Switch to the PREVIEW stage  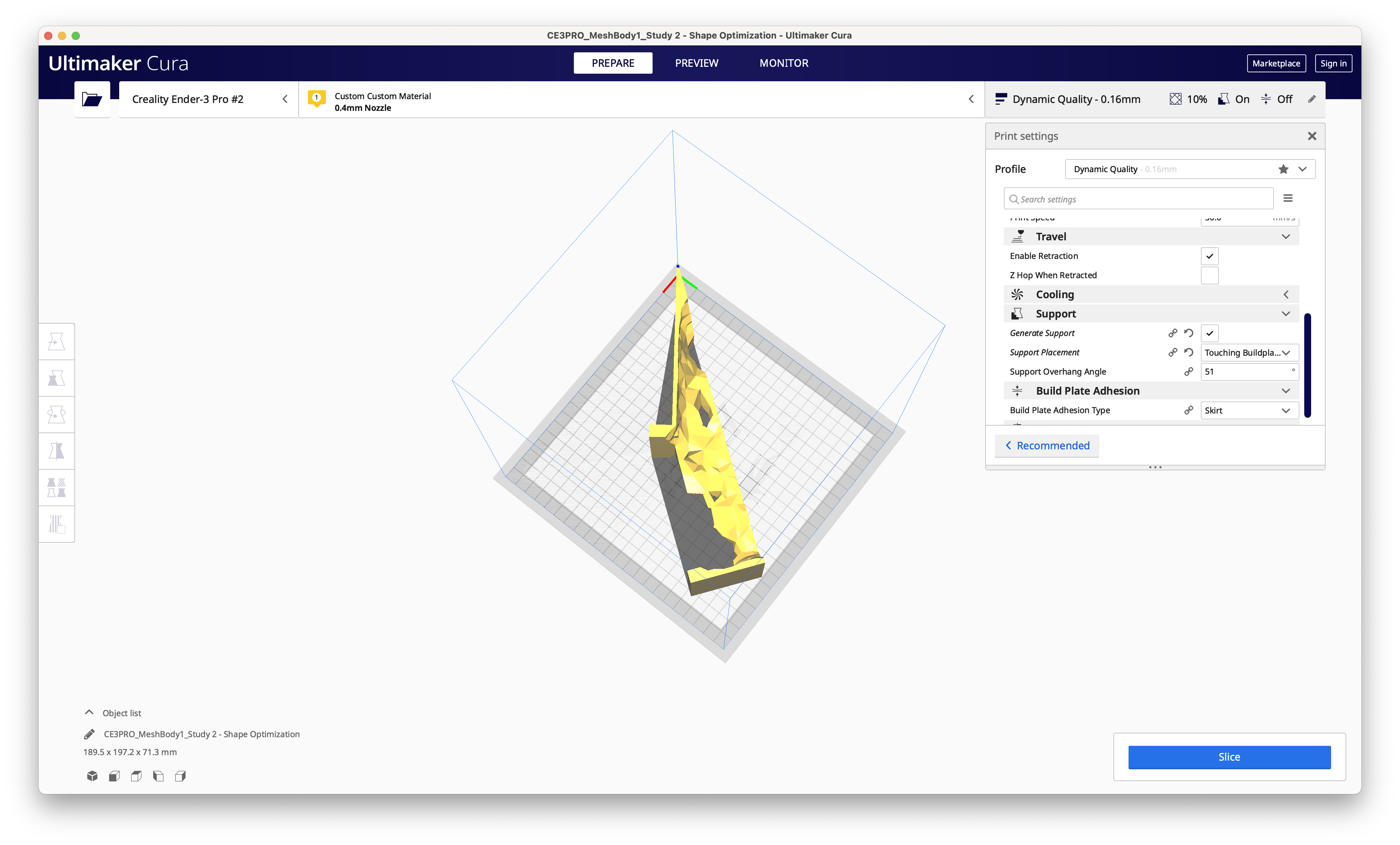click(x=697, y=63)
